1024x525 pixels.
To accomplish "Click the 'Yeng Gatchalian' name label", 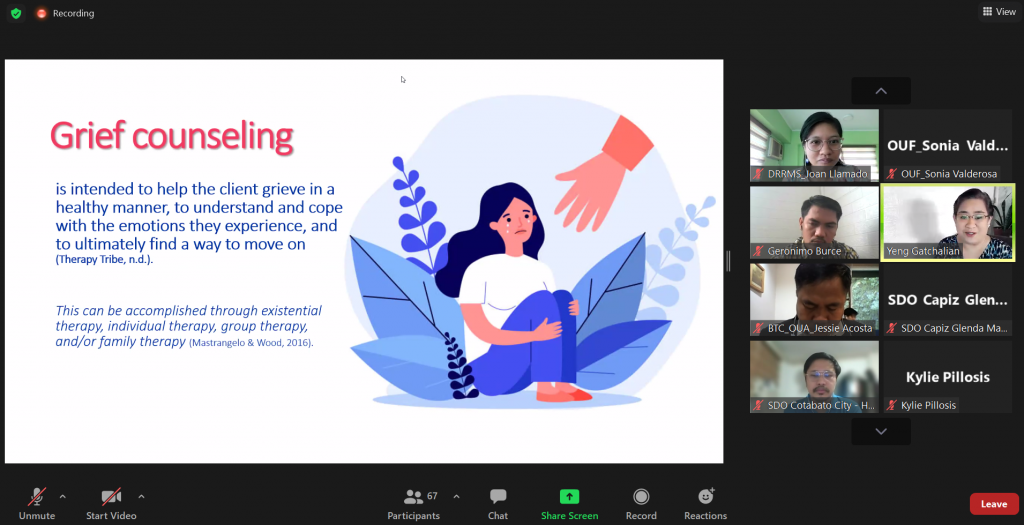I will click(923, 251).
